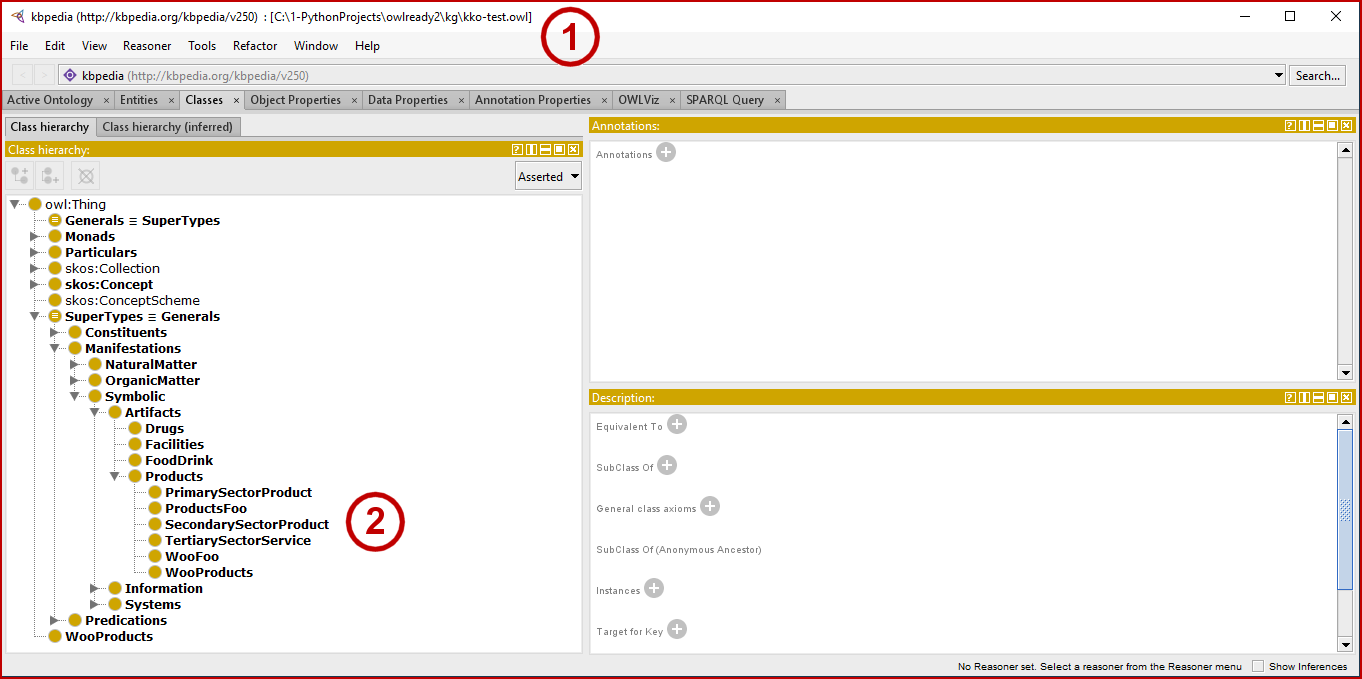This screenshot has width=1362, height=679.
Task: Float the Class hierarchy panel
Action: point(559,150)
